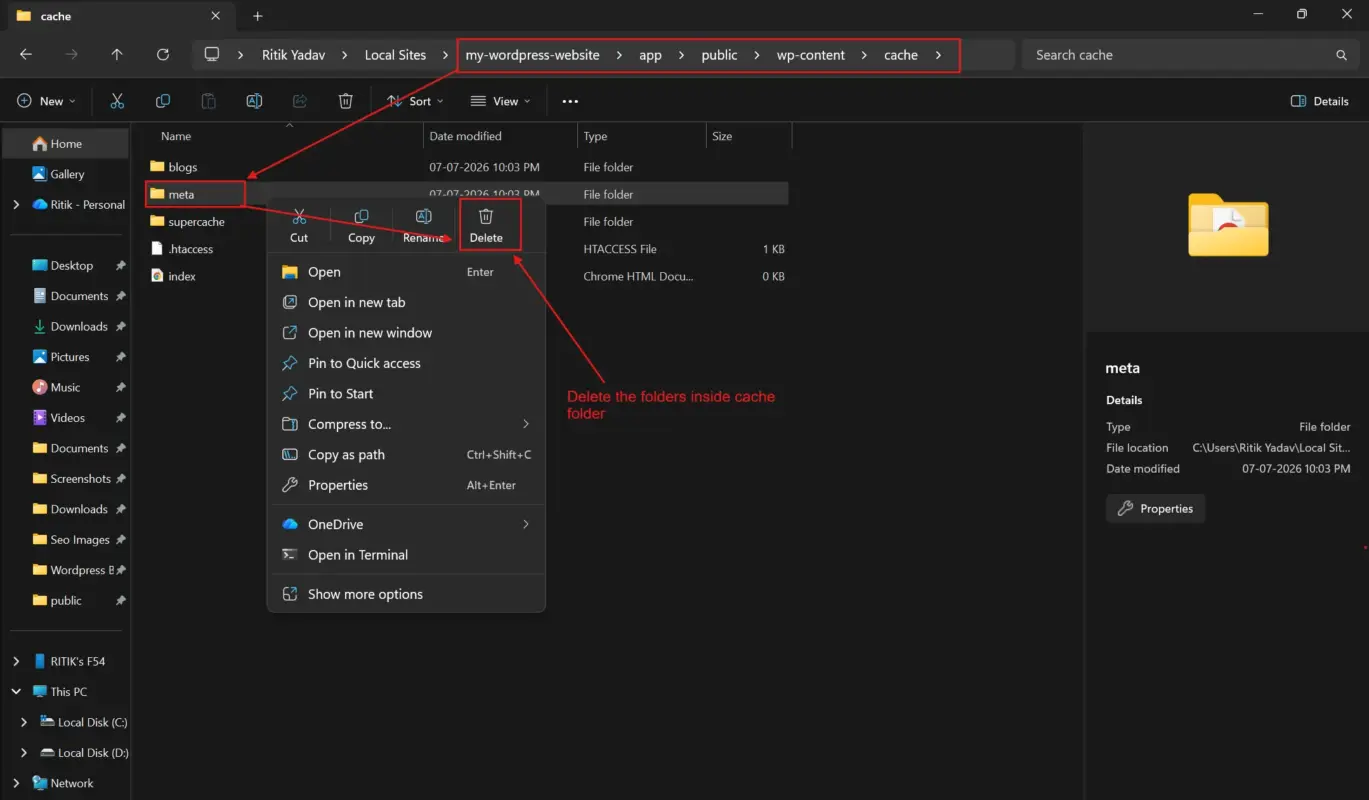Sort by the Name column header
This screenshot has width=1369, height=800.
pyautogui.click(x=176, y=136)
